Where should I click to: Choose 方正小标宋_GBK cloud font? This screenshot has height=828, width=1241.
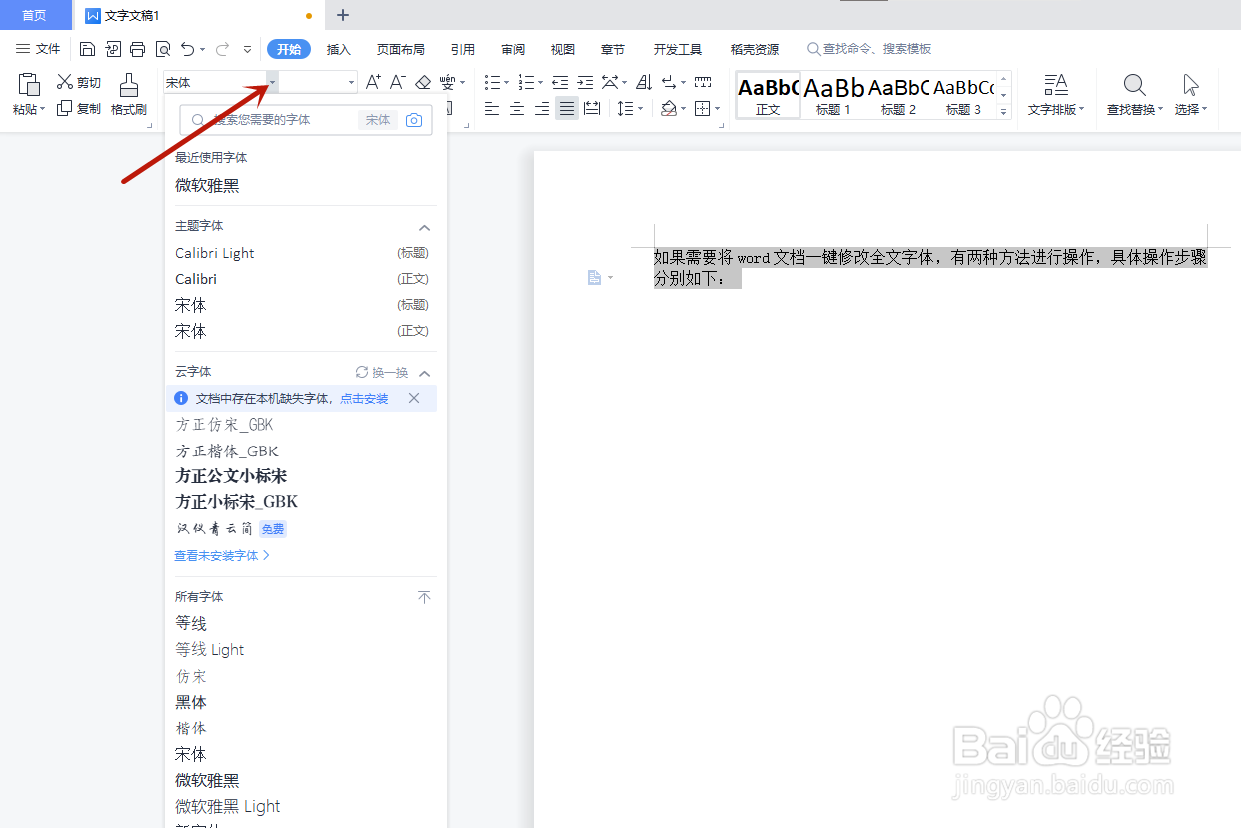tap(237, 502)
